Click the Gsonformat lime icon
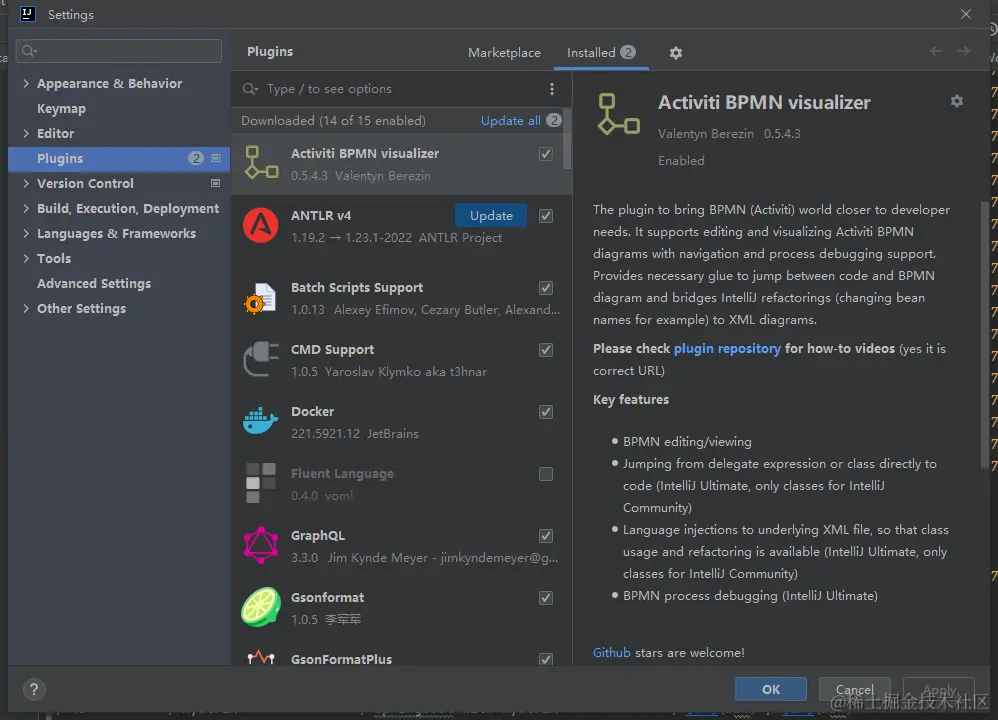Image resolution: width=998 pixels, height=720 pixels. pos(260,607)
